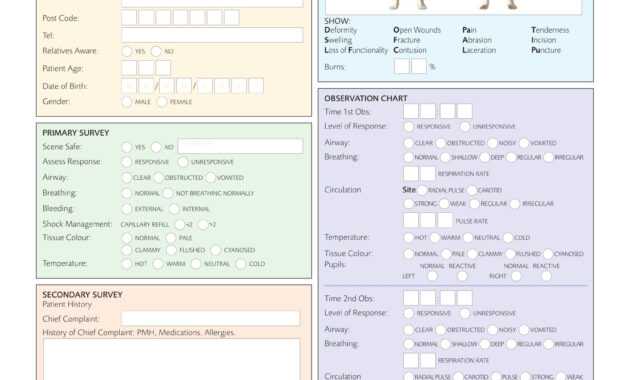
Task: Click the first 1st Obs Respiration Rate box
Action: point(411,174)
